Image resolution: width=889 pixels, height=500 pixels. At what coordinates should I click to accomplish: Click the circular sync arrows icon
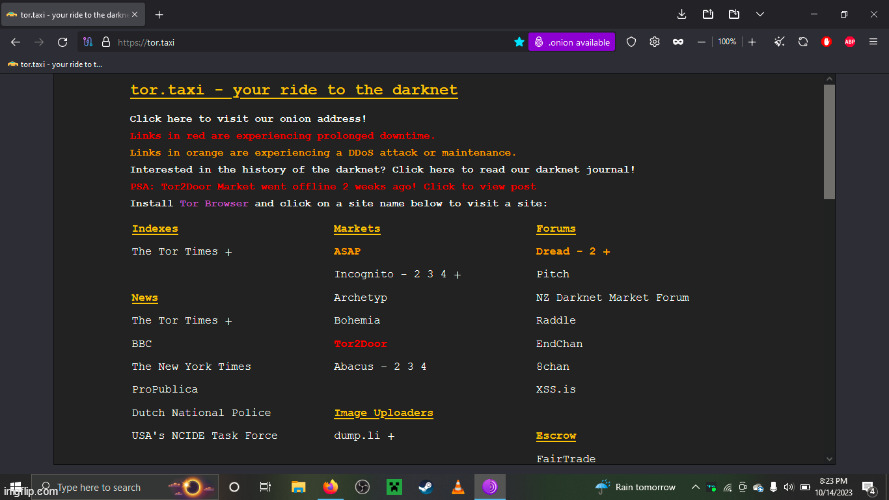[803, 42]
